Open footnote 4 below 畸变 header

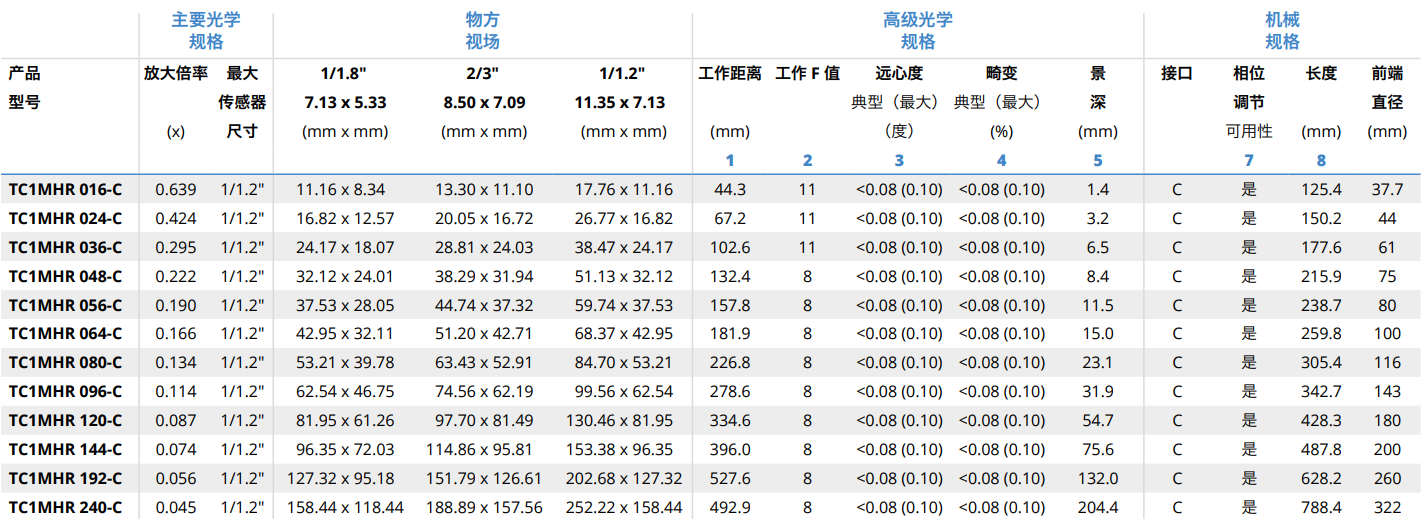1001,160
